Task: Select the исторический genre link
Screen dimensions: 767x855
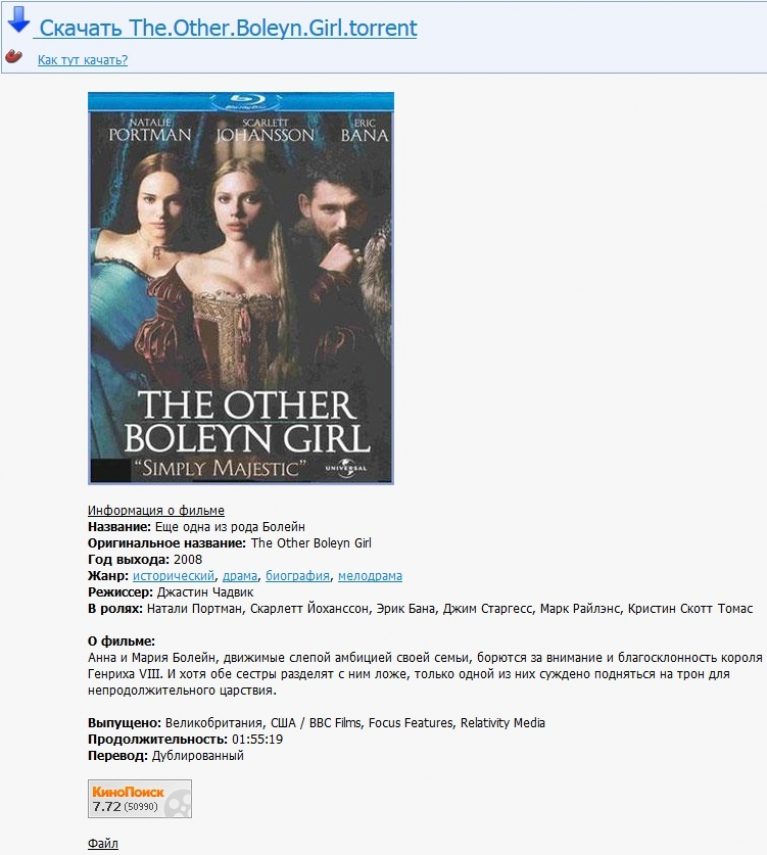Action: pyautogui.click(x=173, y=575)
